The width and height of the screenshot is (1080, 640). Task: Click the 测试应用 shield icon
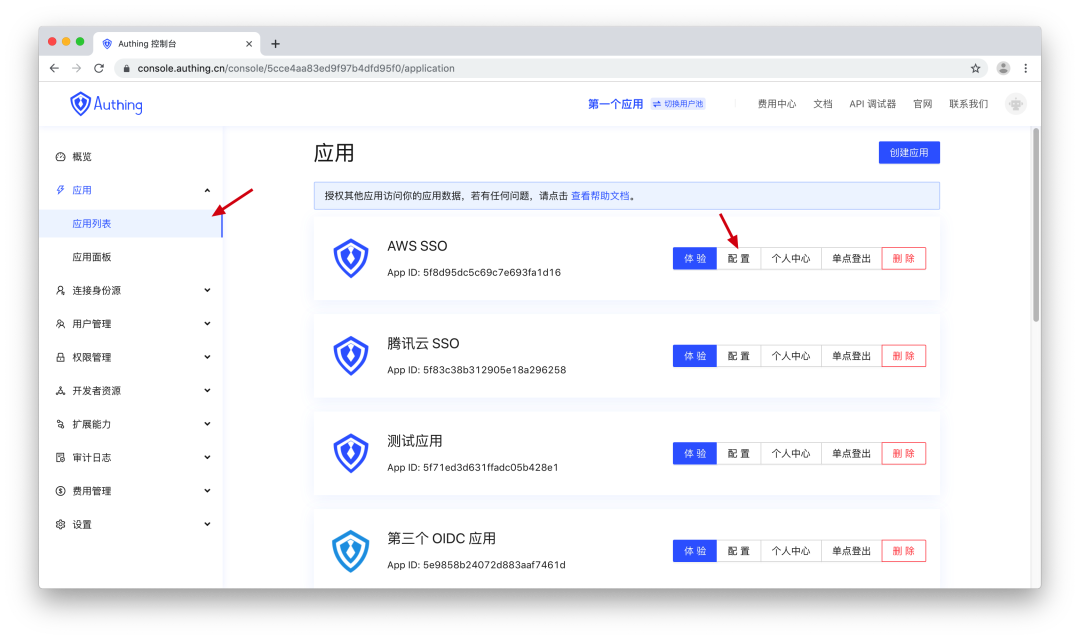point(351,453)
